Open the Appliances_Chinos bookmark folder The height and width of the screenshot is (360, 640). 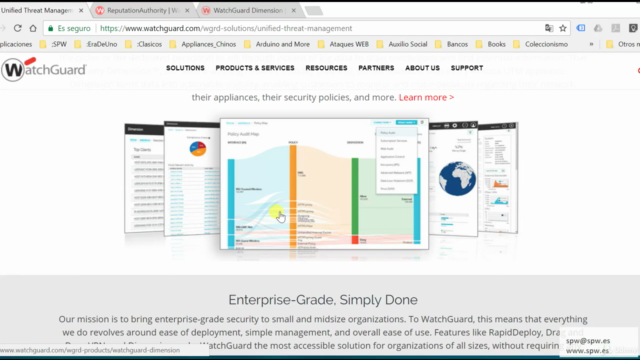[203, 44]
